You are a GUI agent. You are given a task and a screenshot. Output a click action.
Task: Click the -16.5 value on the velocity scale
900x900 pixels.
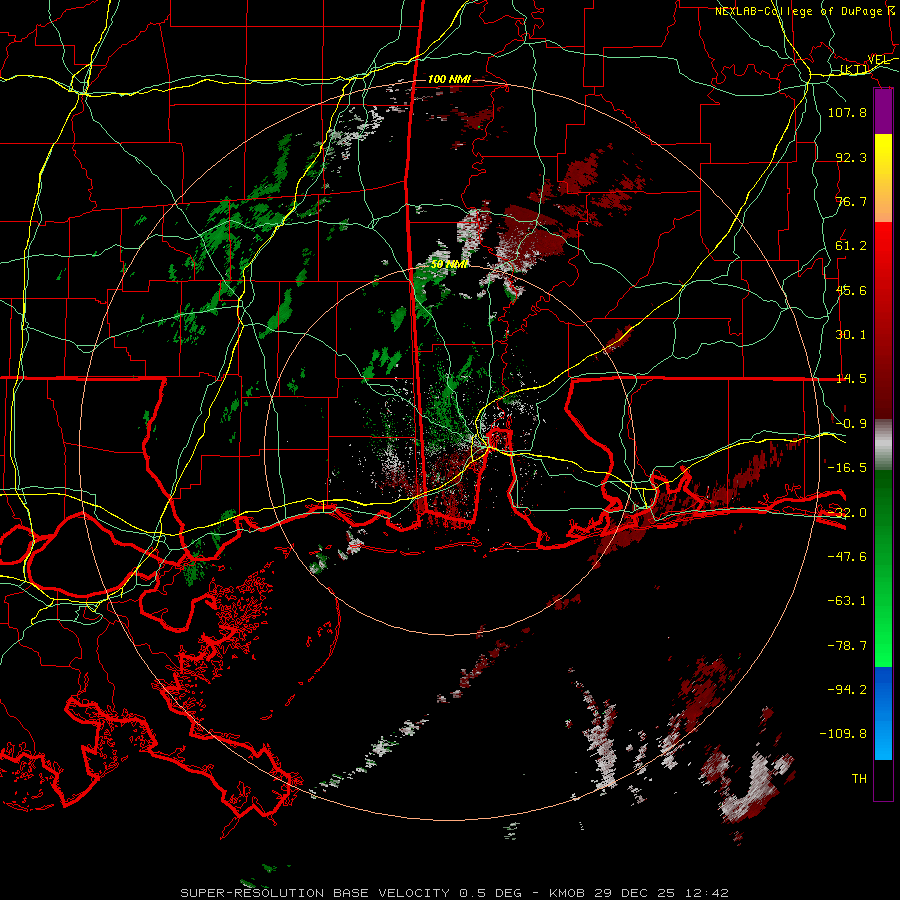coord(847,468)
